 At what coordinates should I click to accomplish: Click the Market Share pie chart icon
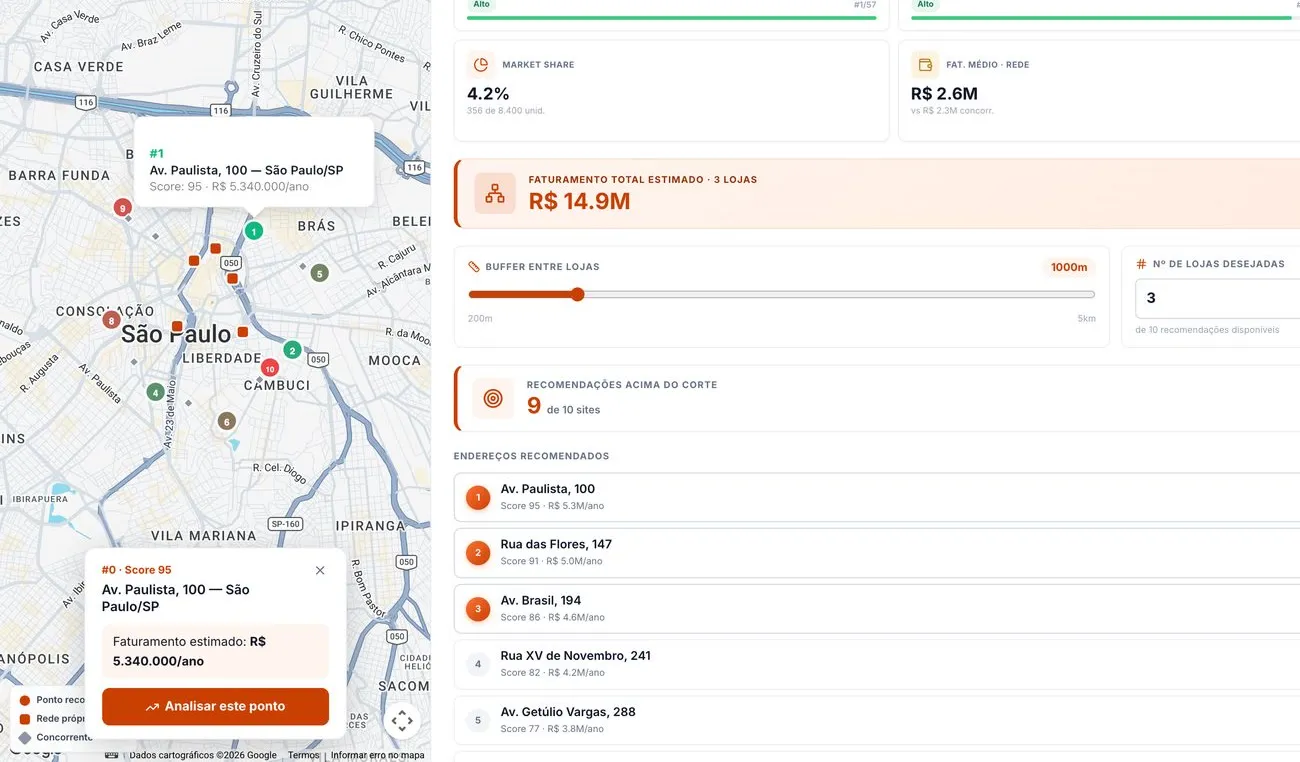coord(481,65)
